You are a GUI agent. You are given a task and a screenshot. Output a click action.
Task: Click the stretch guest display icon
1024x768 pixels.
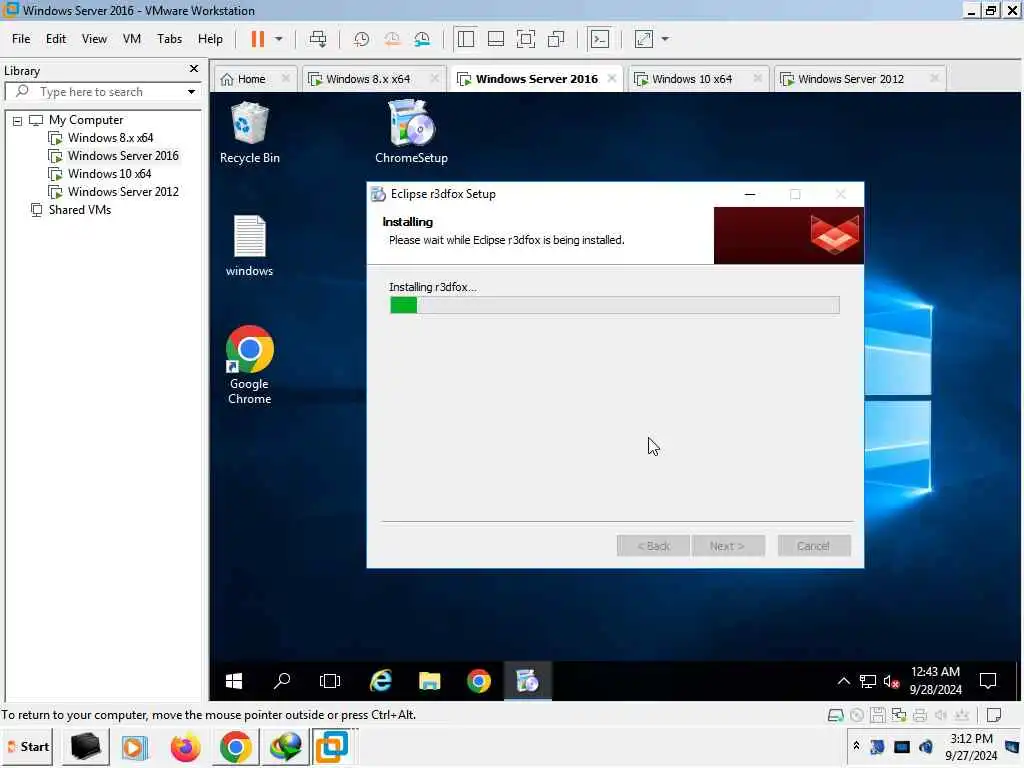coord(644,39)
